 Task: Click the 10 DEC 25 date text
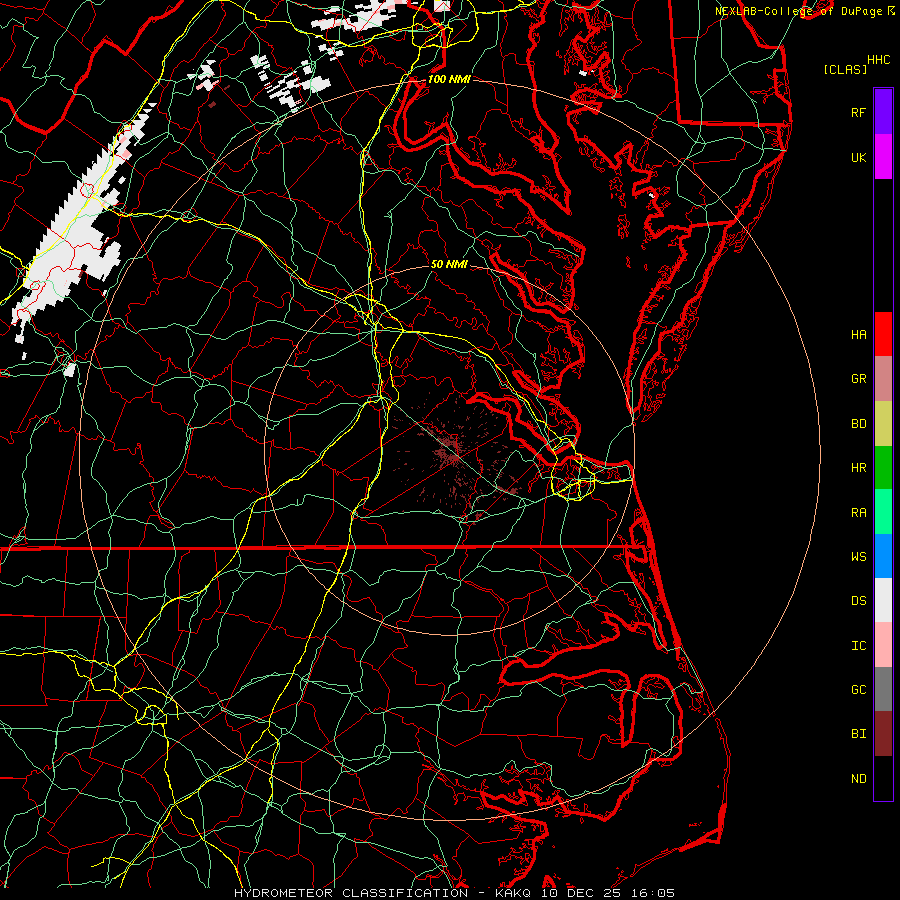tap(581, 893)
